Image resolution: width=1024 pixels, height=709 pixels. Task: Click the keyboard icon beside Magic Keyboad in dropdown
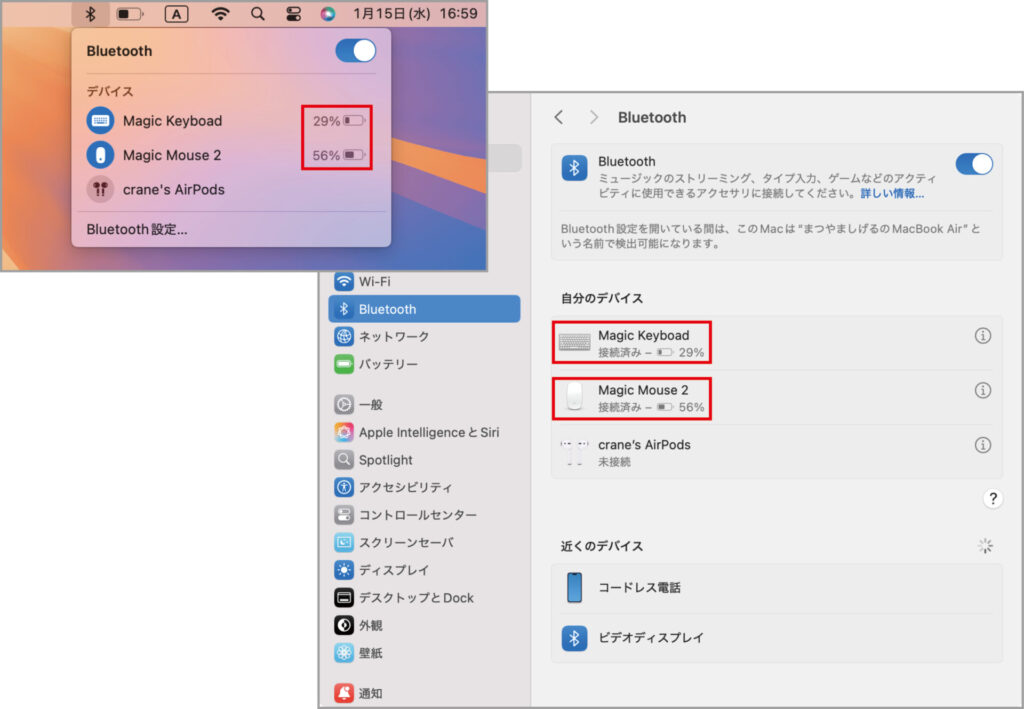point(100,121)
